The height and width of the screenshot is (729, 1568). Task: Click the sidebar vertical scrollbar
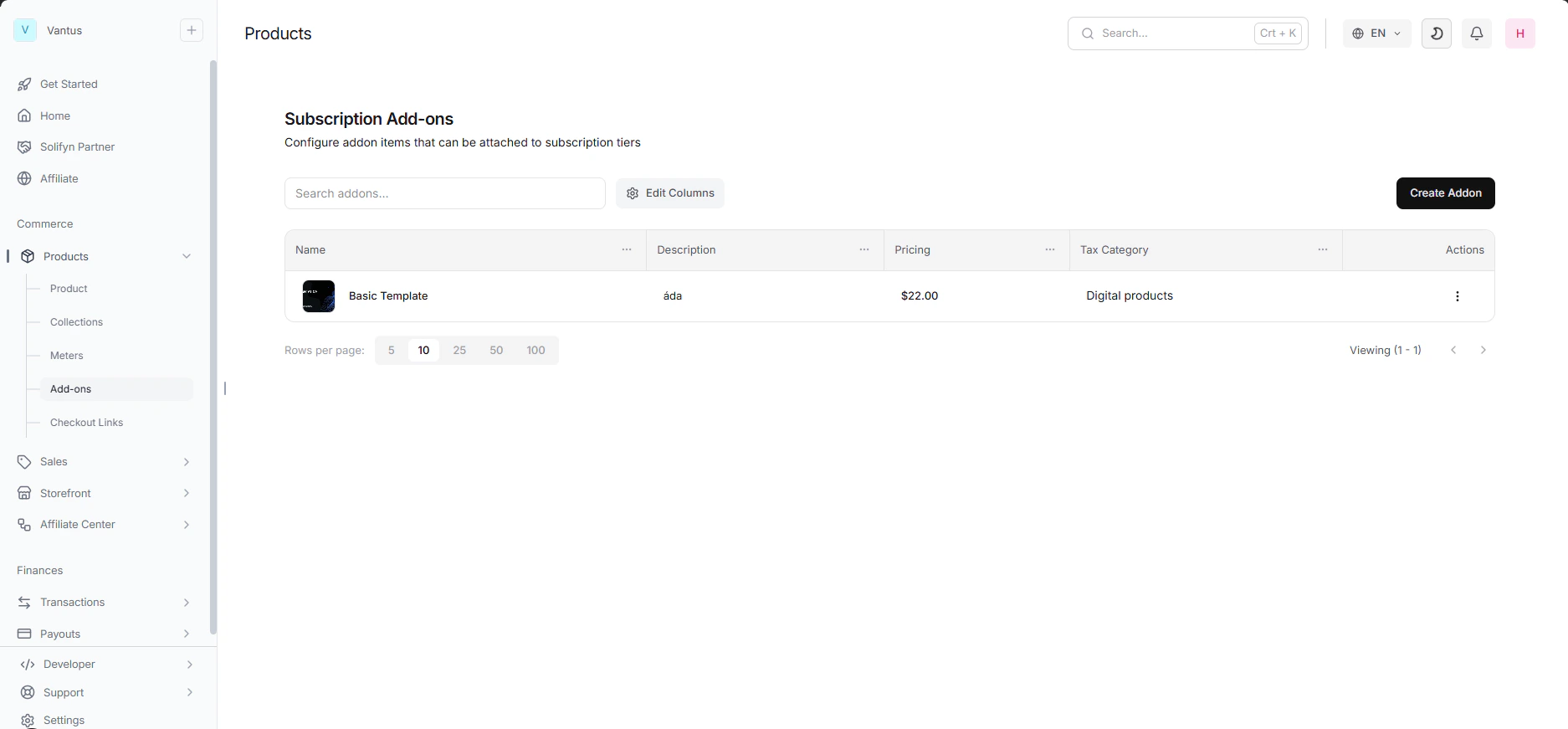click(213, 347)
